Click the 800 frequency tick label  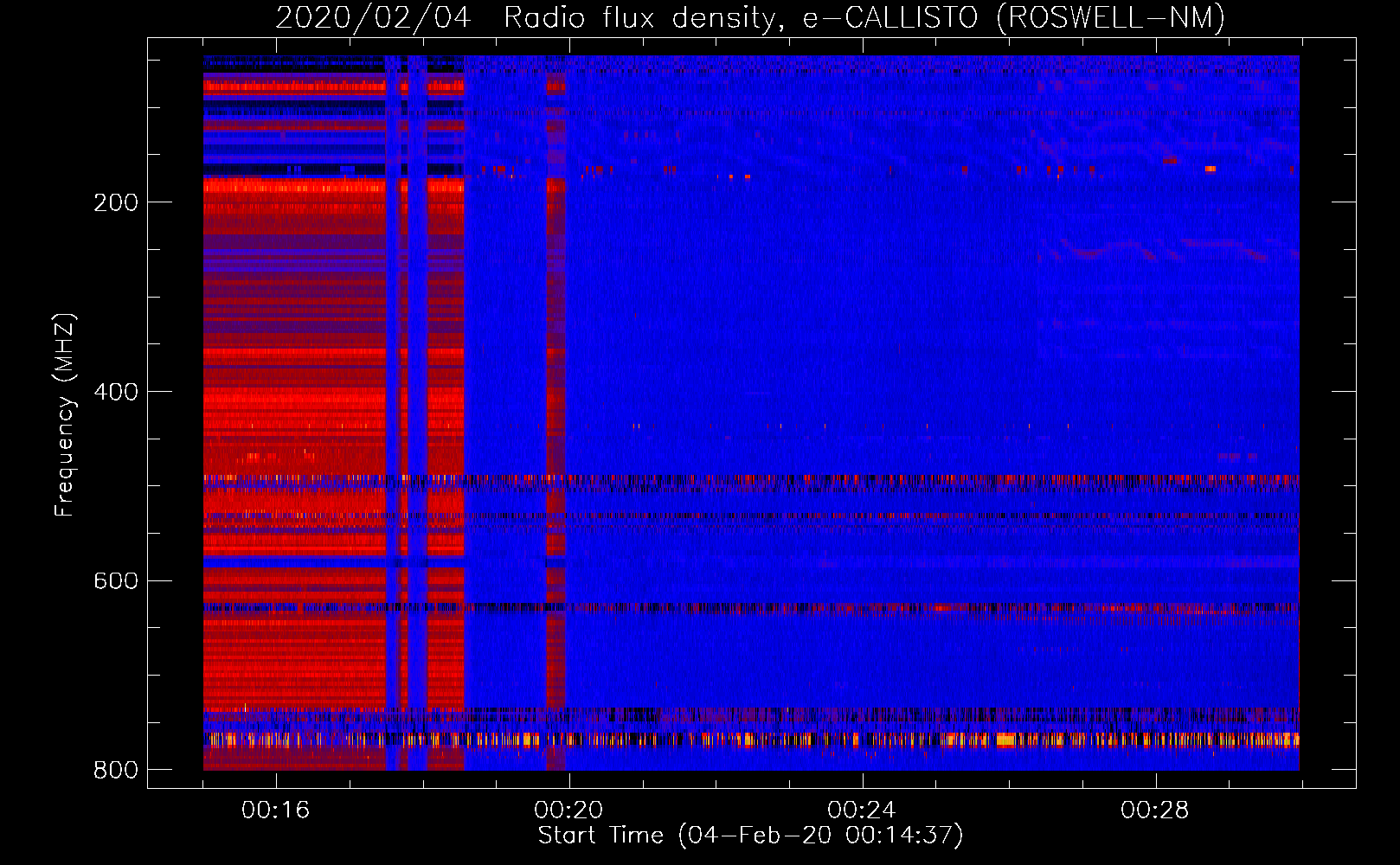[x=116, y=770]
